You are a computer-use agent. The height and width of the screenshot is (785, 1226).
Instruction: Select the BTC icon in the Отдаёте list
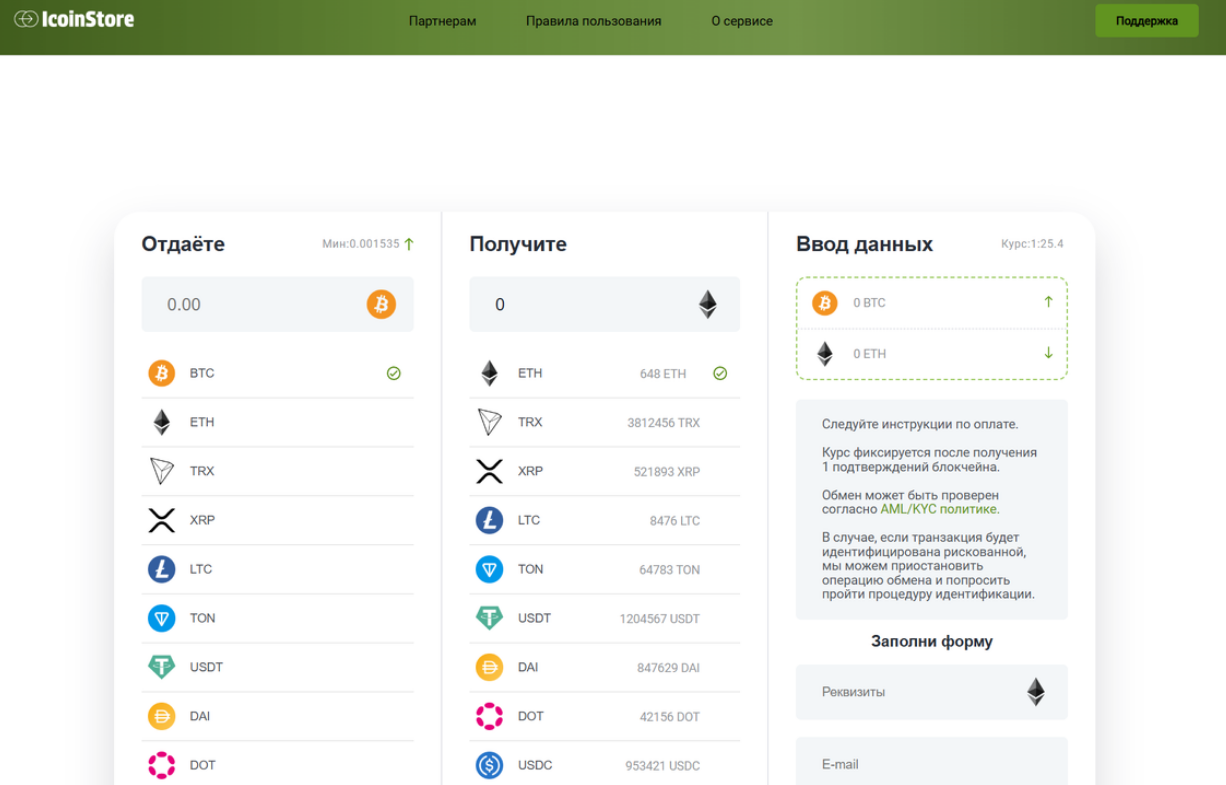coord(160,372)
